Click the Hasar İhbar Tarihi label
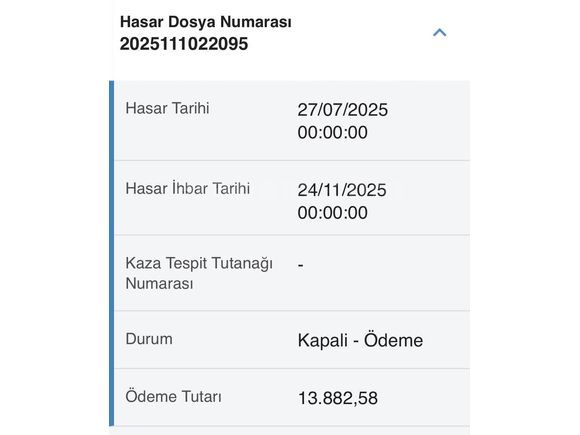 [x=188, y=188]
